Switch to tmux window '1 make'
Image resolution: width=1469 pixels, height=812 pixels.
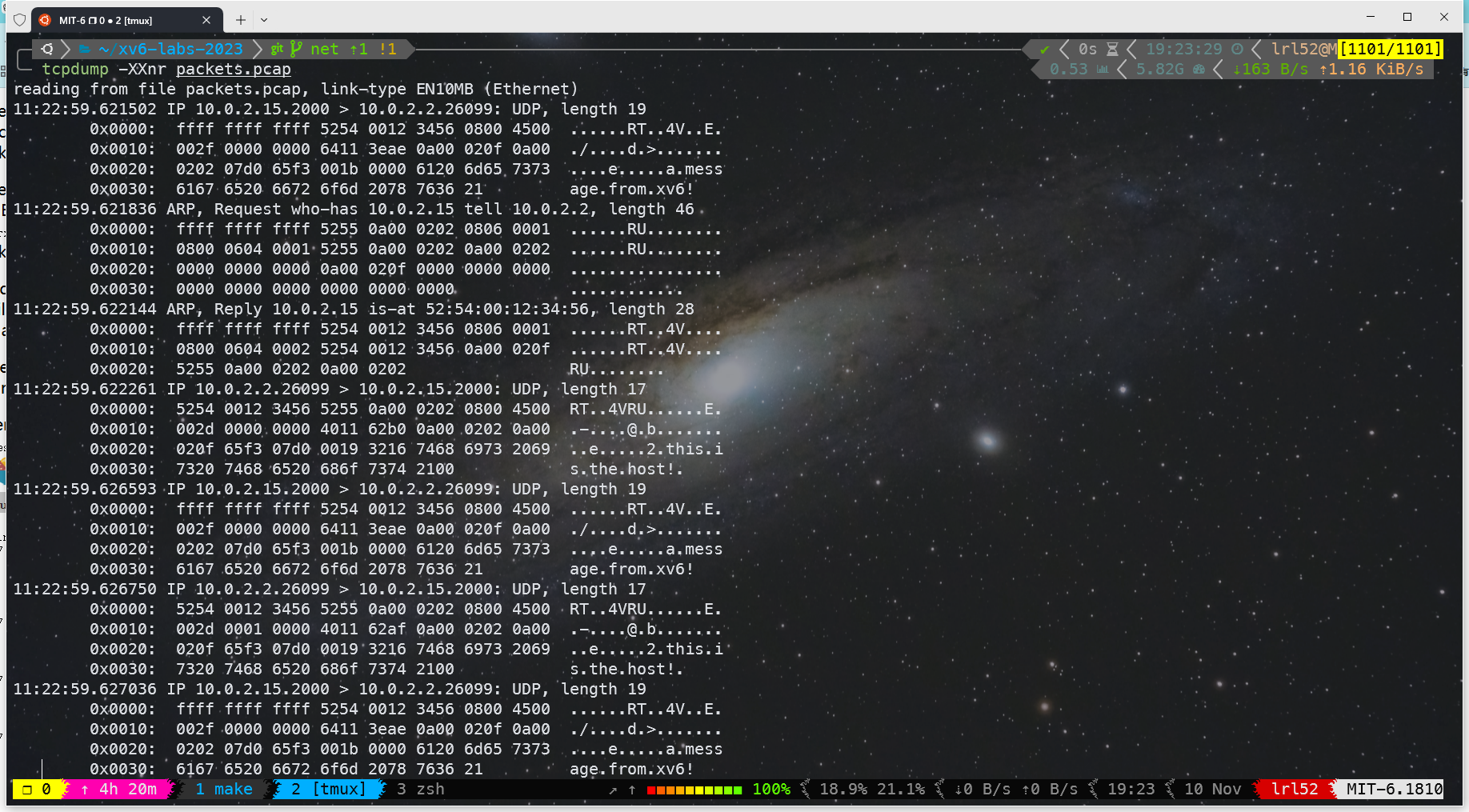click(x=224, y=789)
